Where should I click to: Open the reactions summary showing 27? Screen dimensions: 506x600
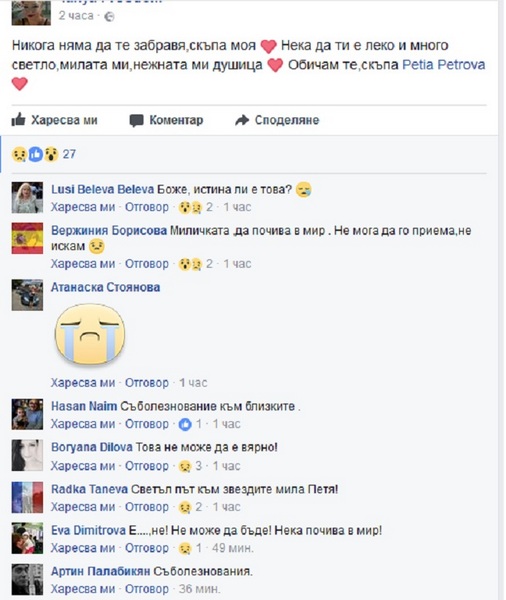[x=44, y=154]
